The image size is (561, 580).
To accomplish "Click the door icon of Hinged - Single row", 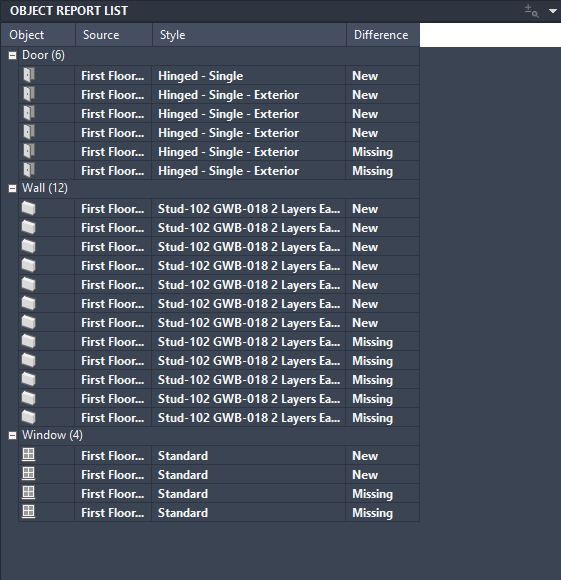I will [29, 75].
